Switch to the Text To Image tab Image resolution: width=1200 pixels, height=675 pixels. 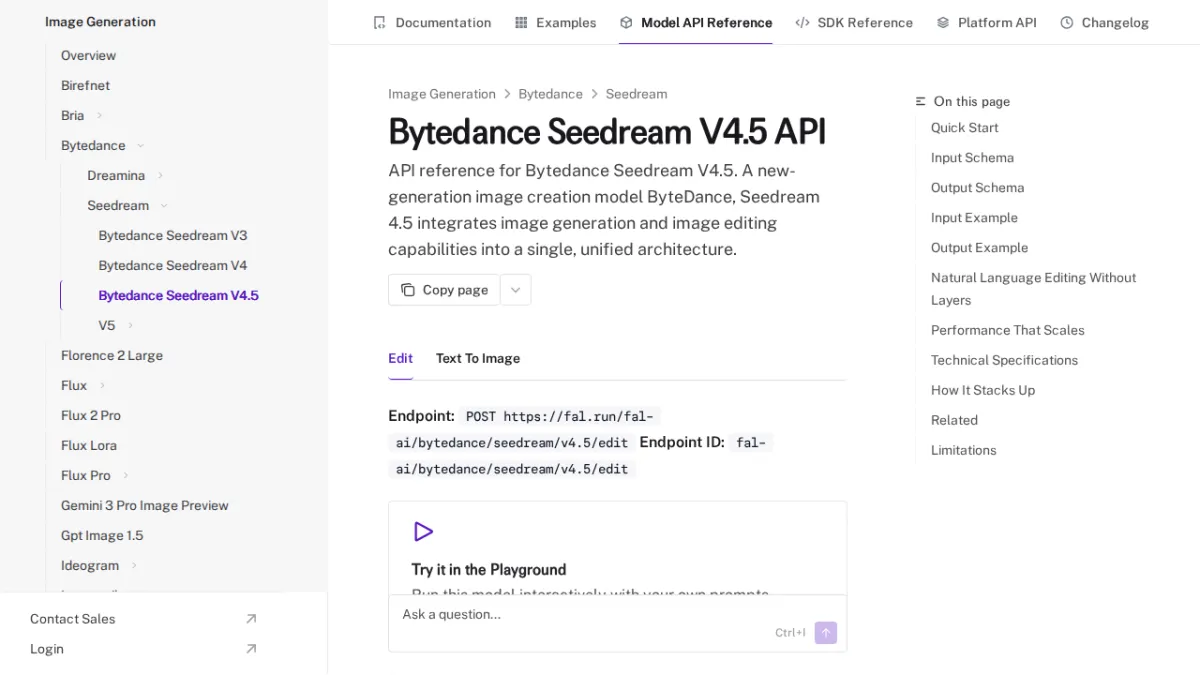[478, 358]
